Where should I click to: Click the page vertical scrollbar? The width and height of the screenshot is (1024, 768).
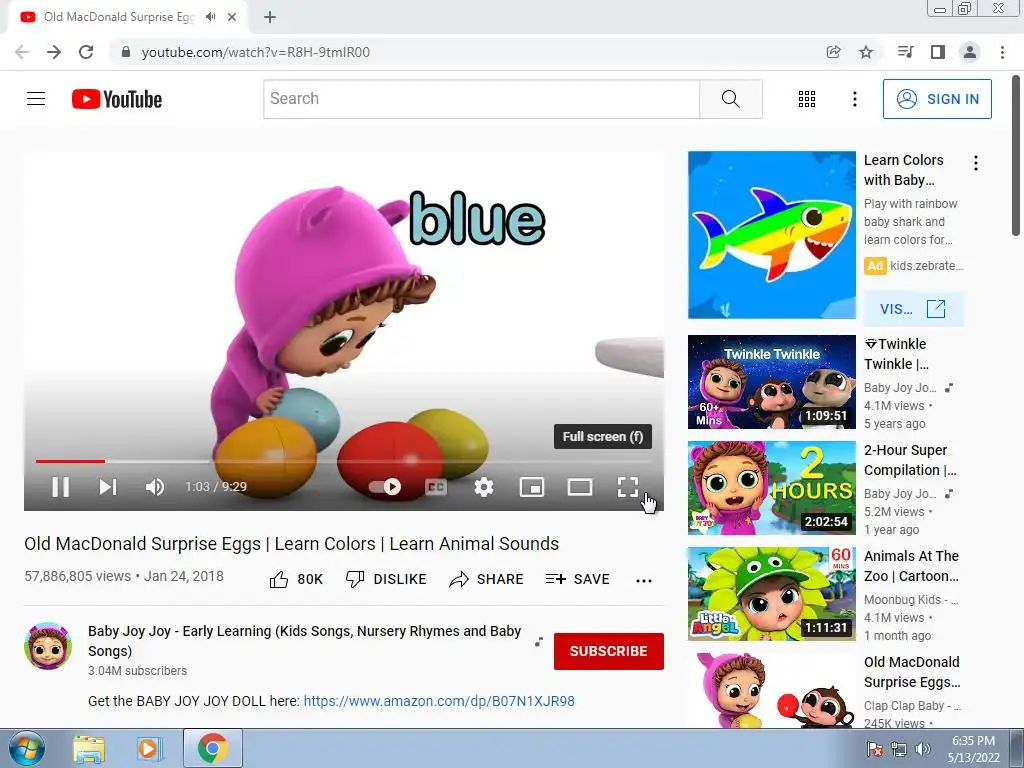coord(1016,155)
